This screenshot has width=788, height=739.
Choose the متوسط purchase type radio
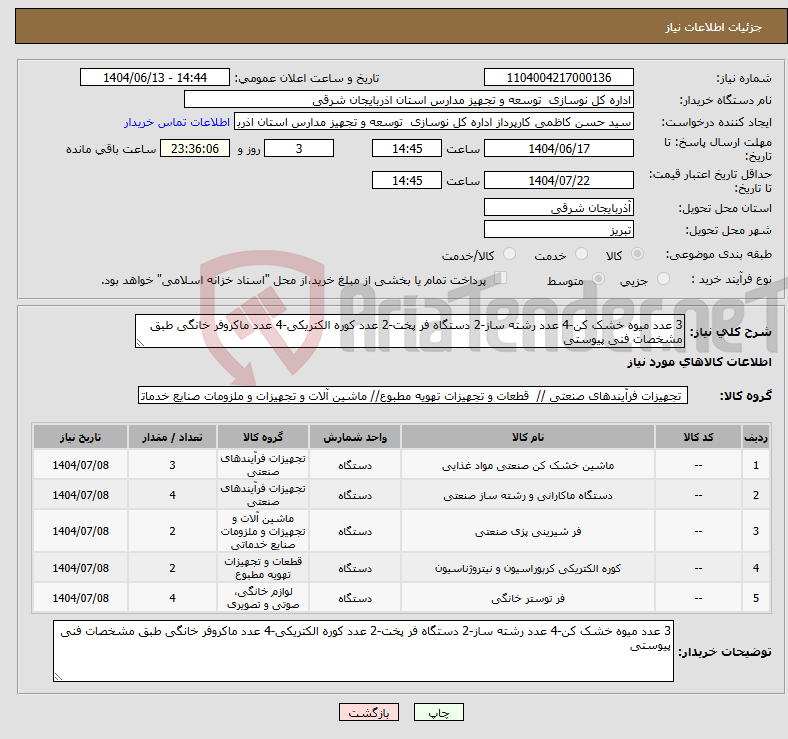[598, 279]
